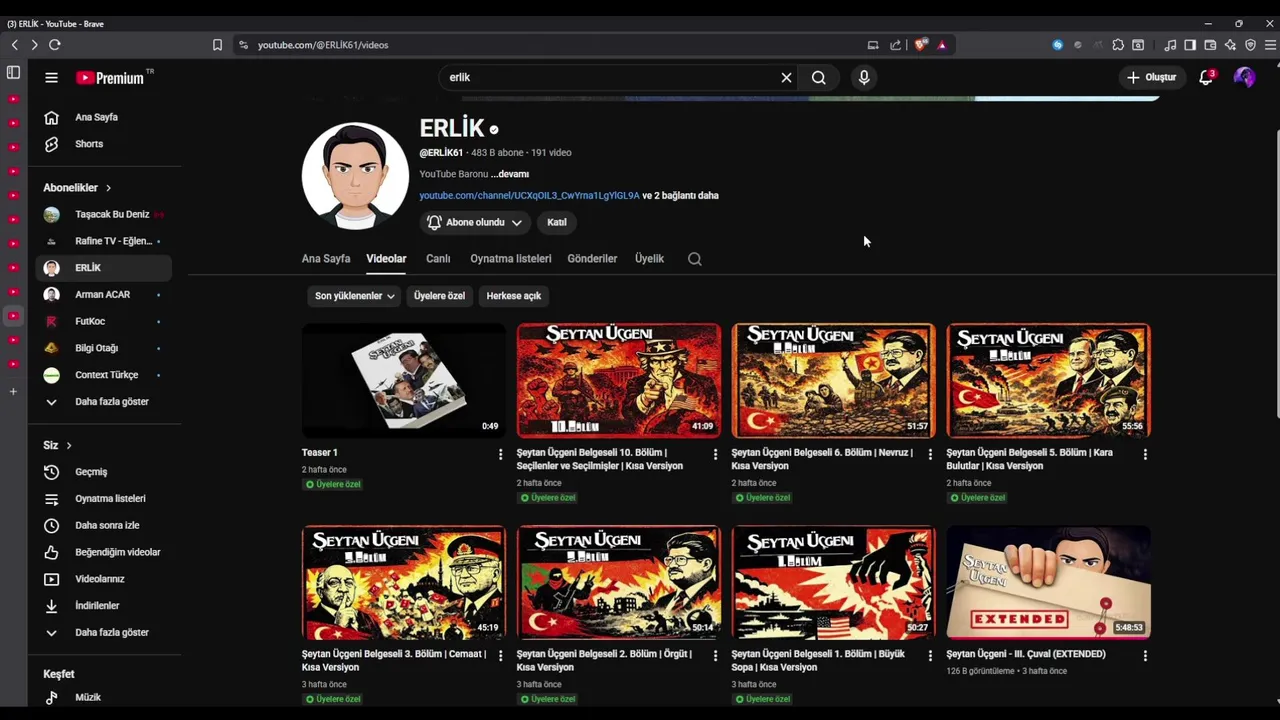
Task: Open the notifications bell
Action: tap(1206, 77)
